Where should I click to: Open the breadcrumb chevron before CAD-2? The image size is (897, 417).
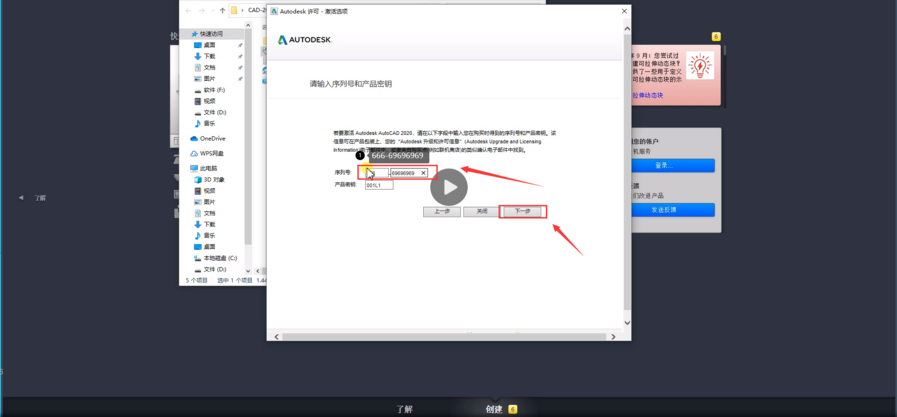coord(243,10)
